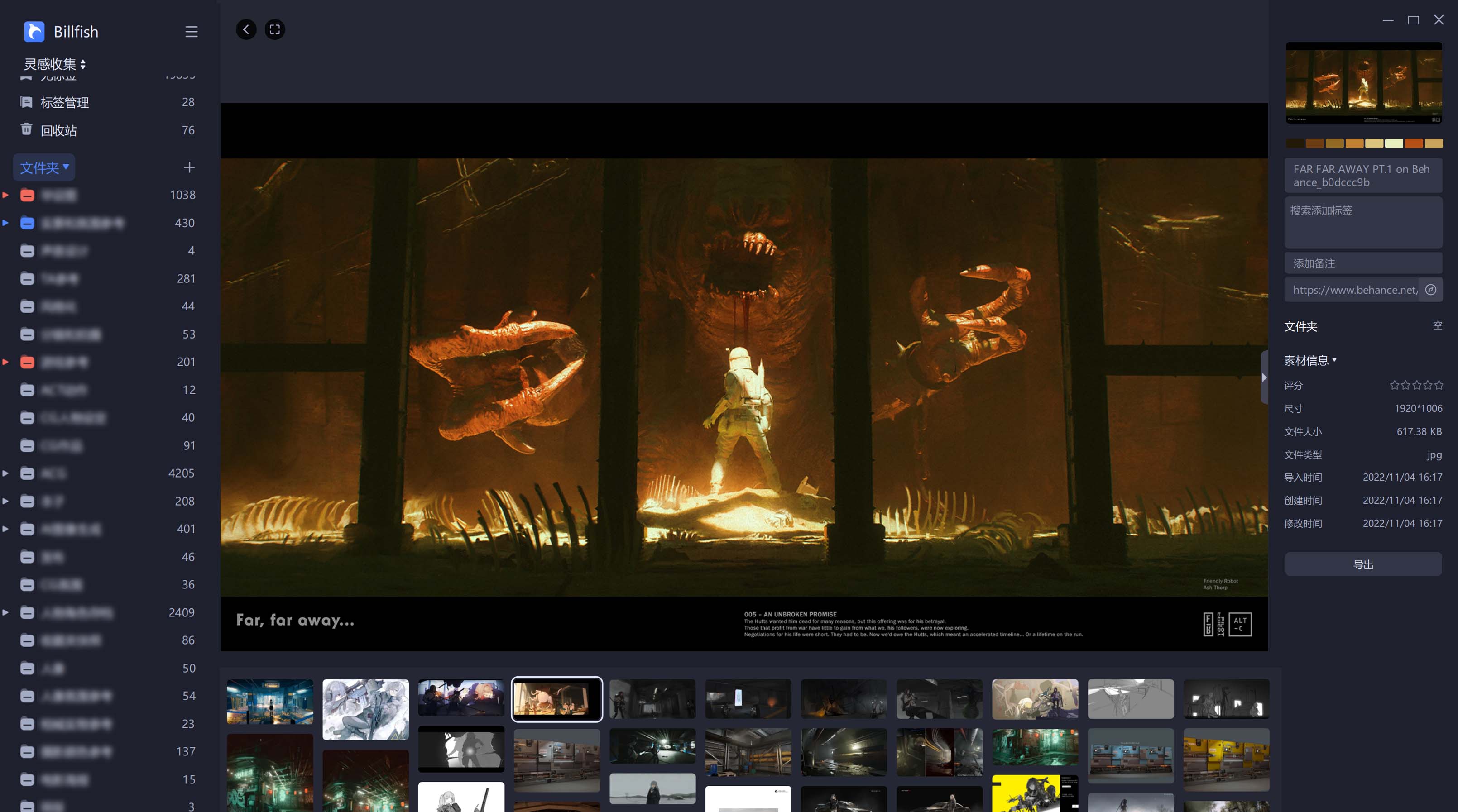Enter fullscreen preview mode
The image size is (1458, 812).
[275, 29]
